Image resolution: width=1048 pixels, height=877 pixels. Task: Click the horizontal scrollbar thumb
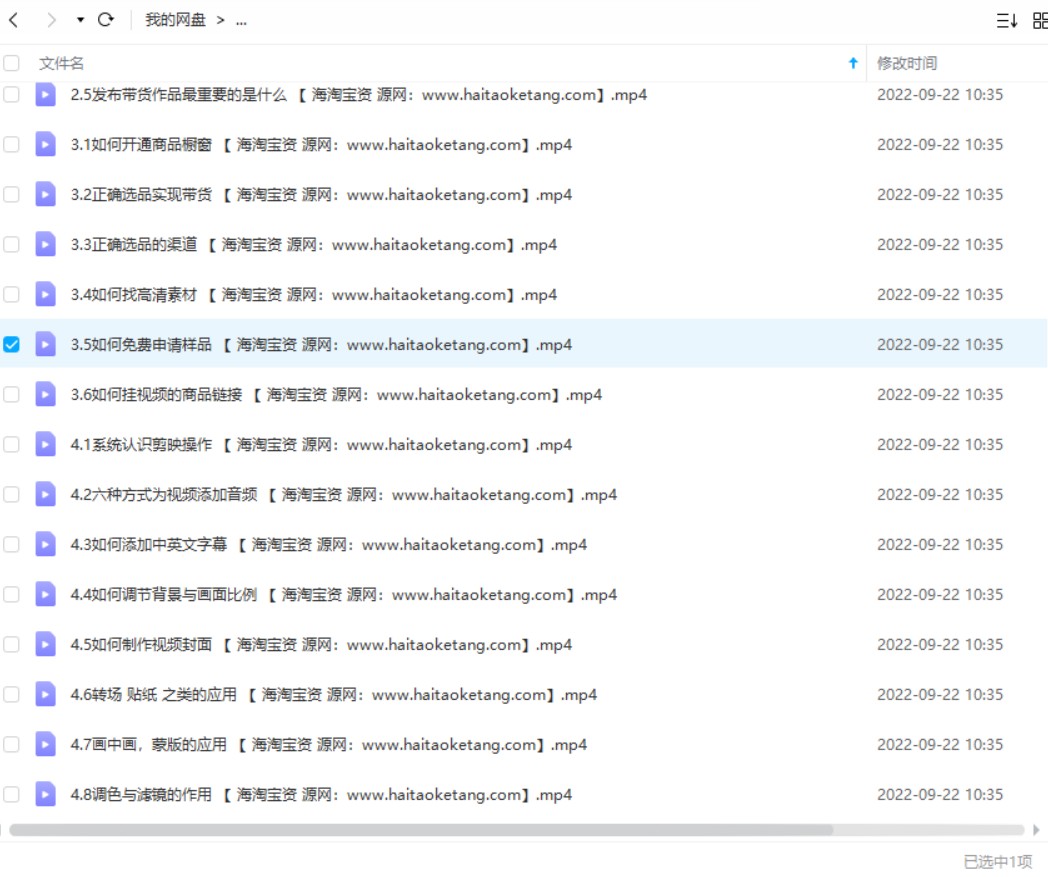pyautogui.click(x=421, y=830)
